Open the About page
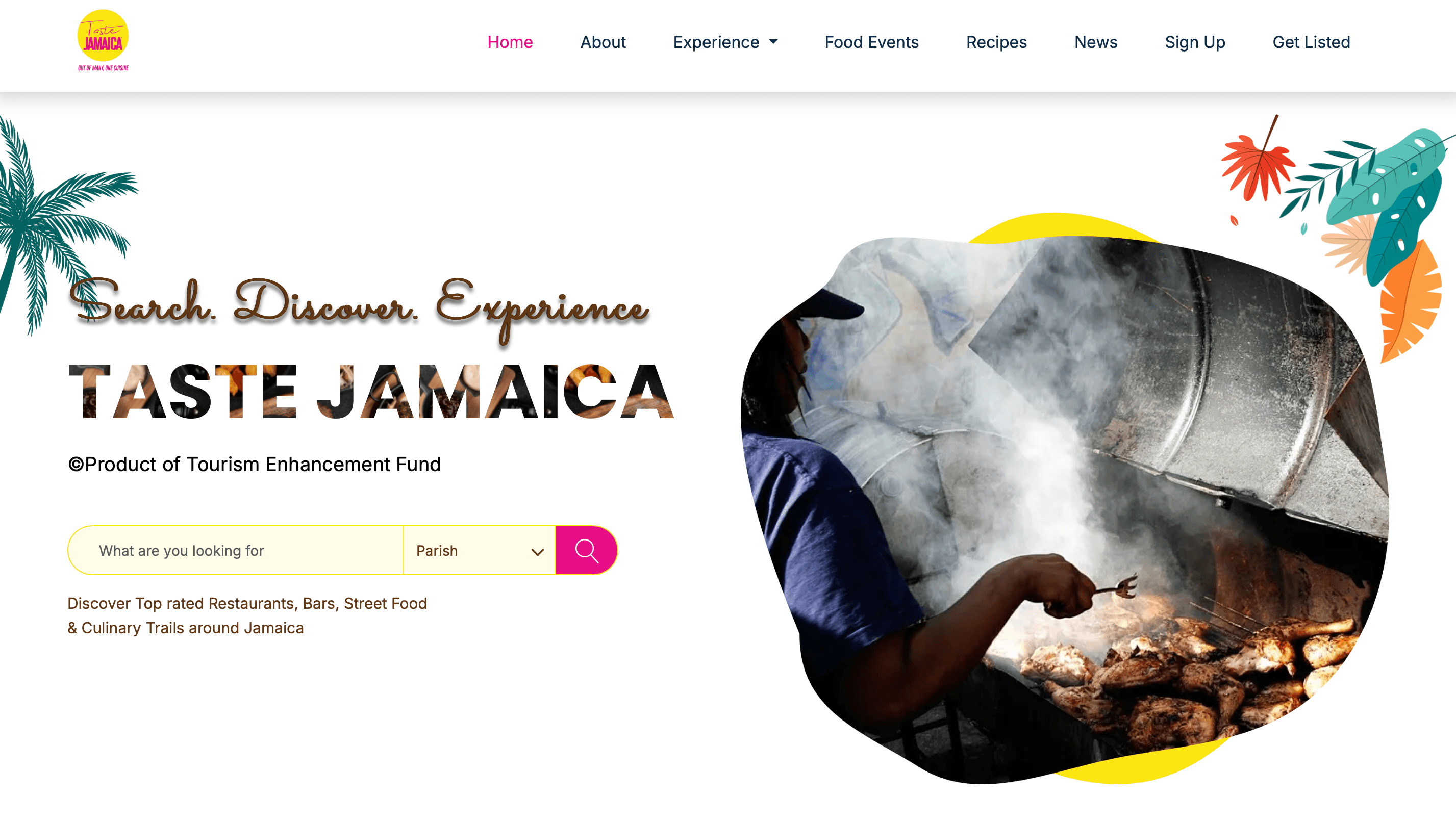Screen dimensions: 1456x823 click(x=603, y=42)
